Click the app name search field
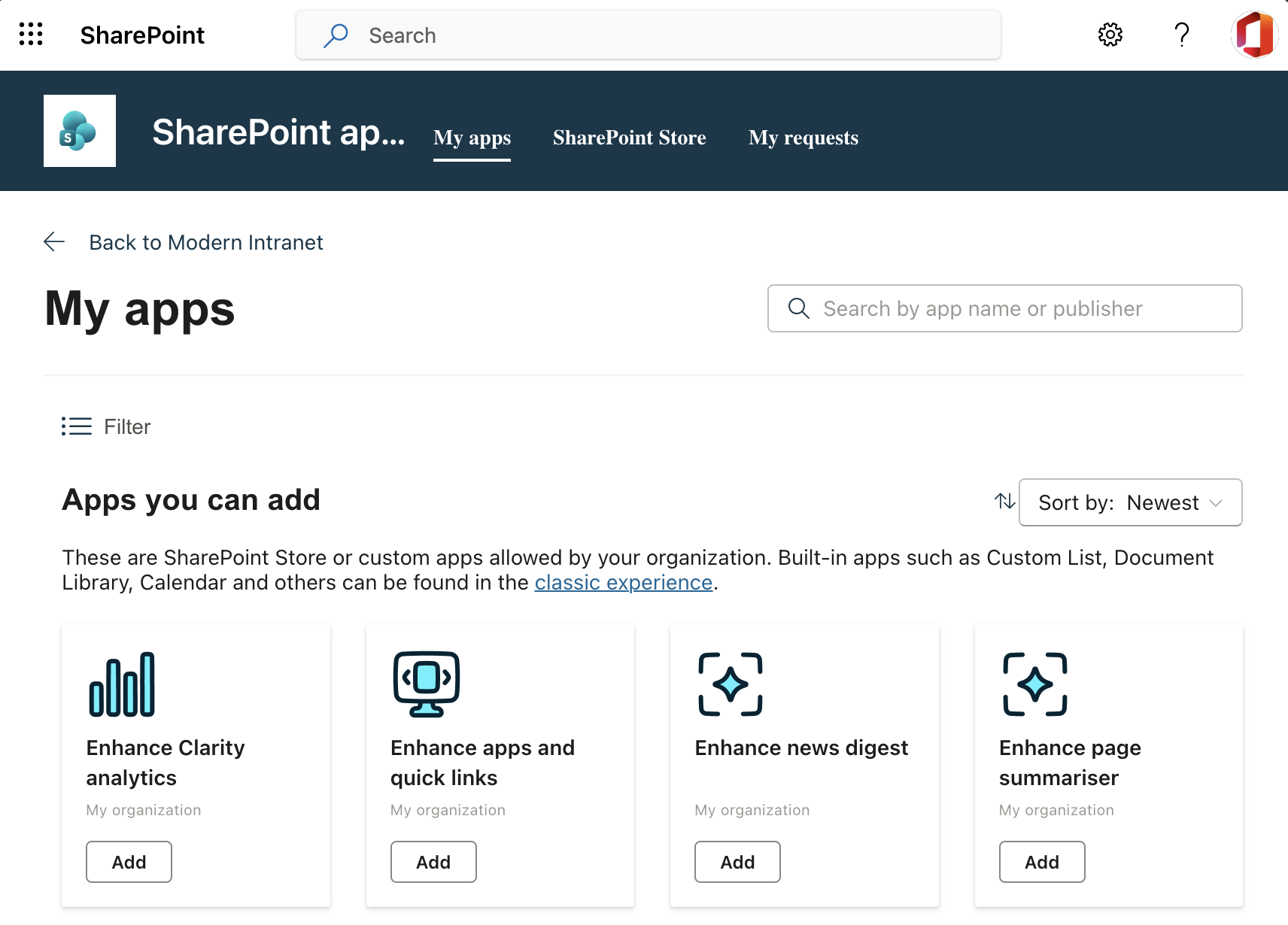This screenshot has width=1288, height=925. [1004, 308]
